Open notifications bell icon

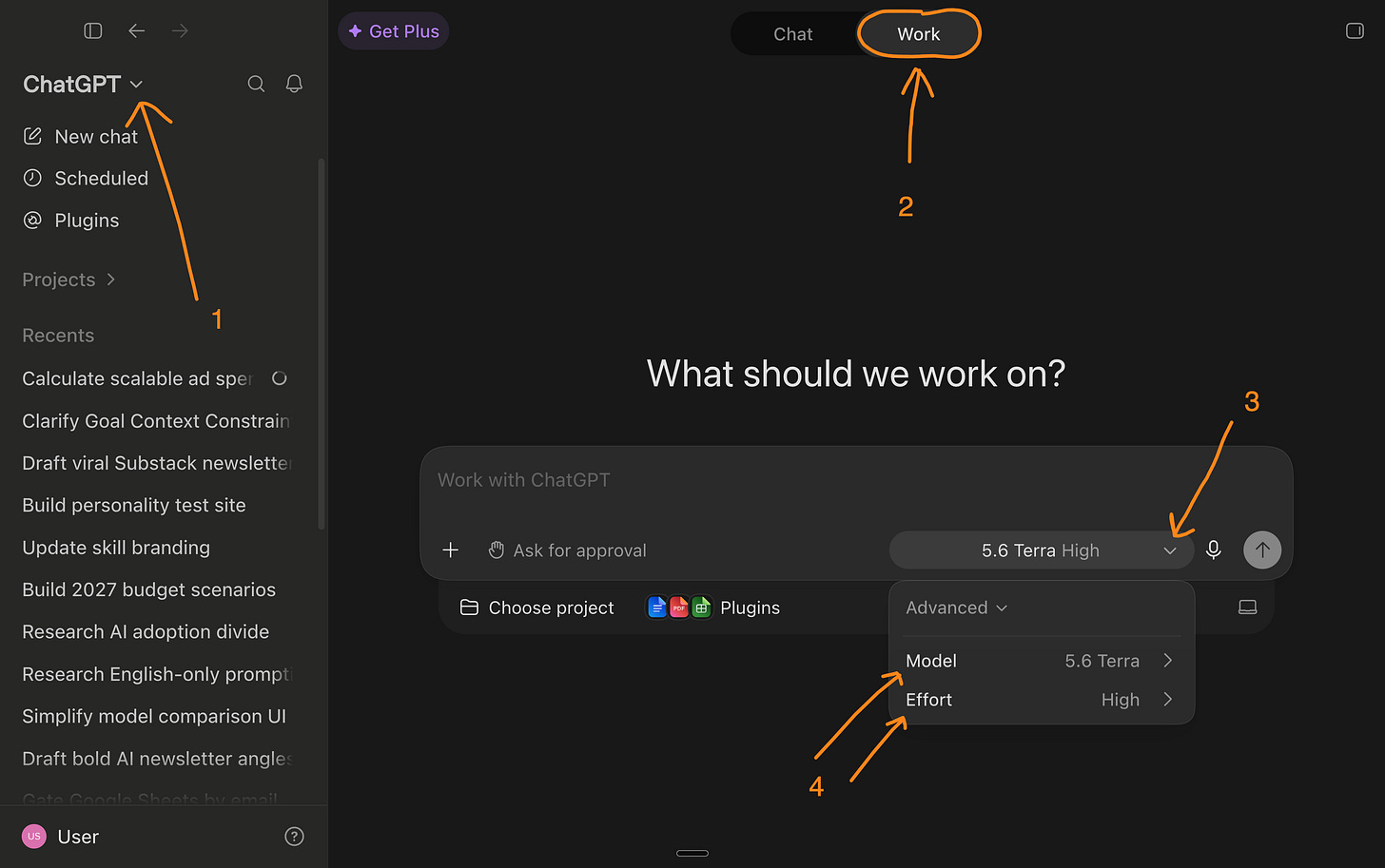[294, 84]
